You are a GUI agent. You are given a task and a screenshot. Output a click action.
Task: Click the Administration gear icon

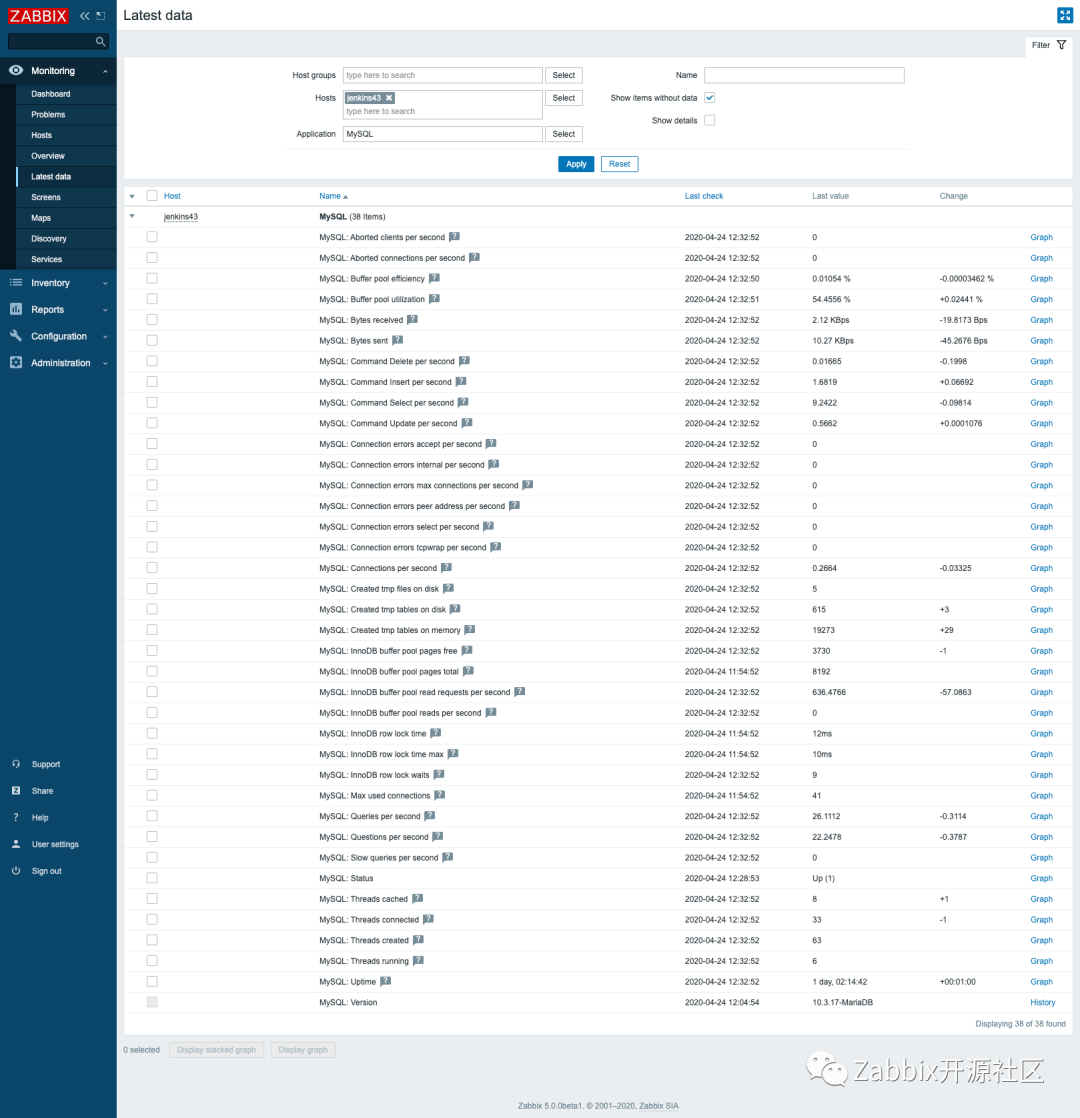pyautogui.click(x=16, y=362)
